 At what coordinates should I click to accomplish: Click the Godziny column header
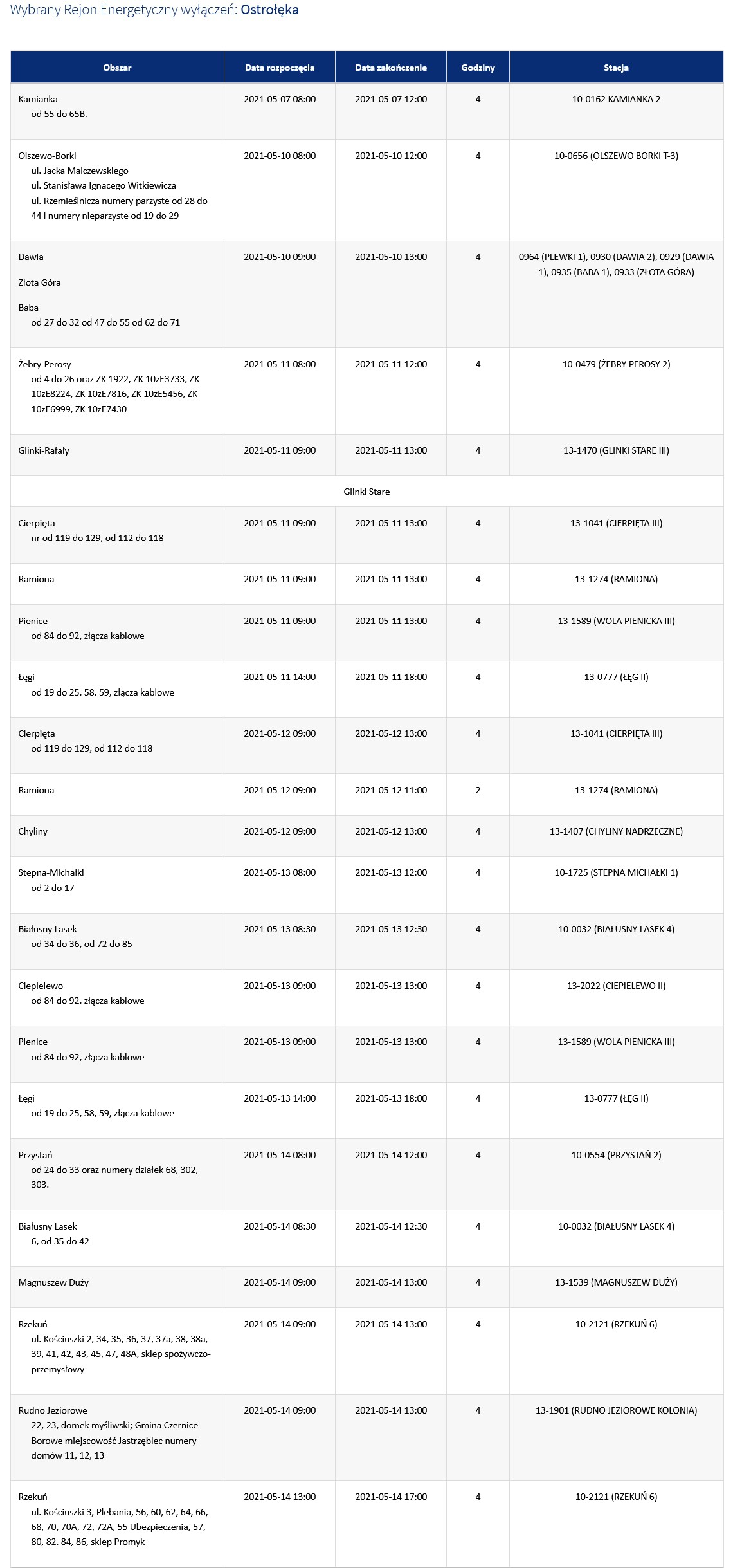478,68
